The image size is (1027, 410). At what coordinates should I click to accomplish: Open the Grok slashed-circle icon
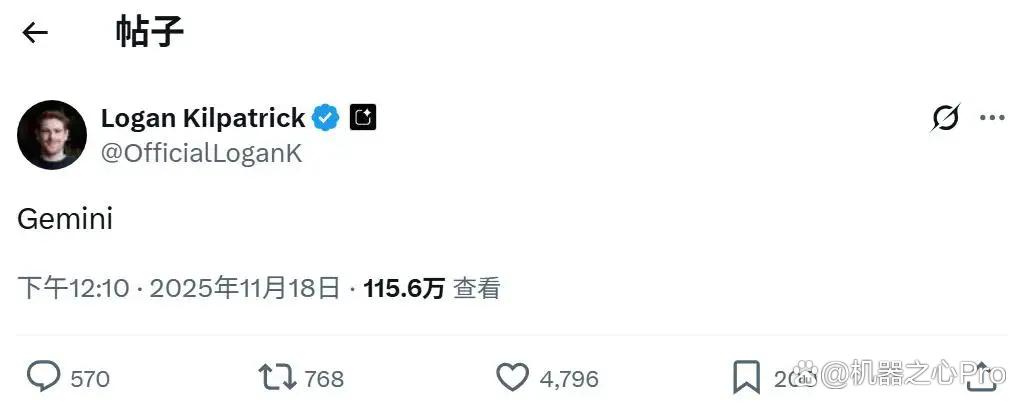coord(945,119)
